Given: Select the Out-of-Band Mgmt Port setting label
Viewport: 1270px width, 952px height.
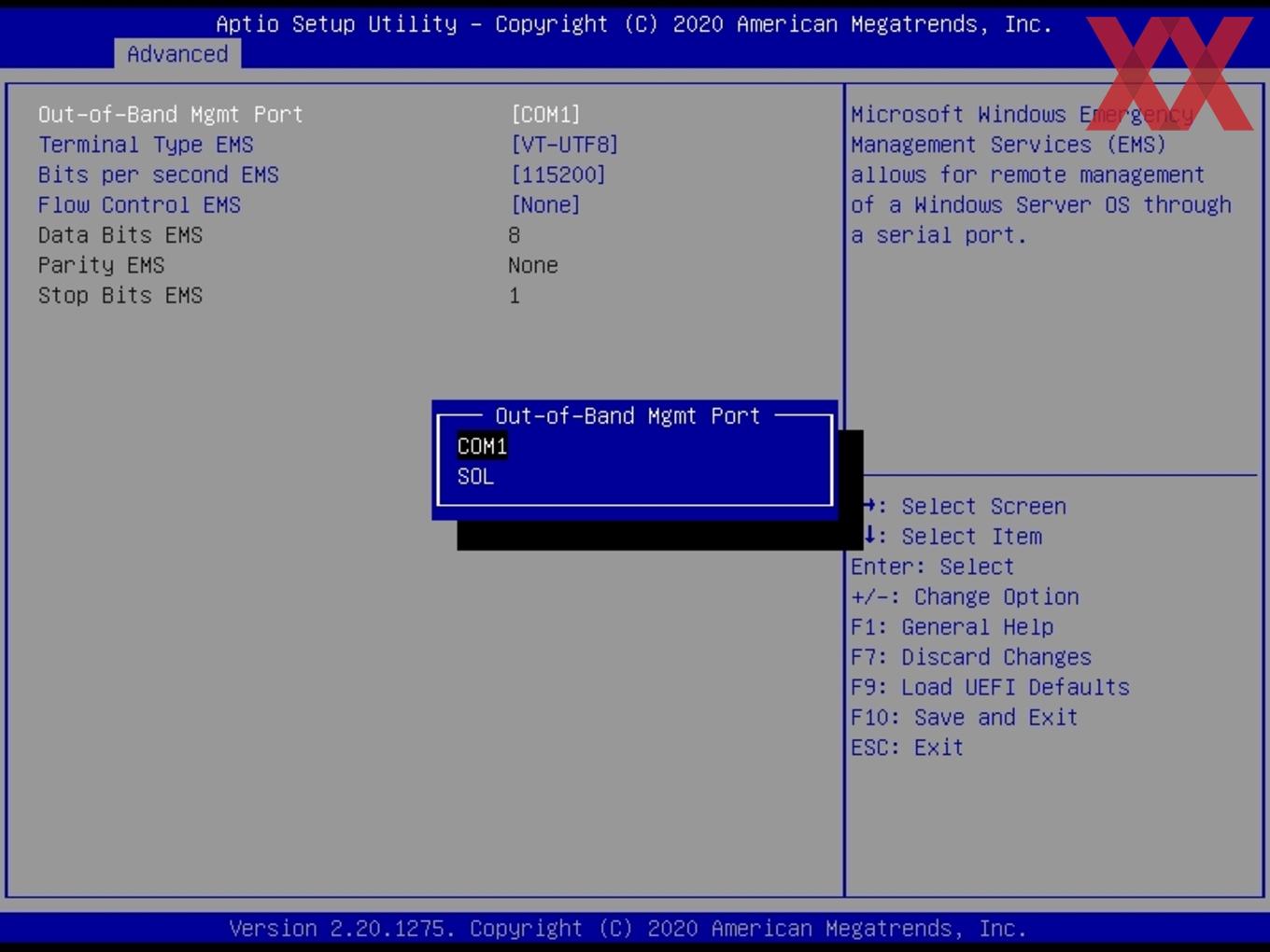Looking at the screenshot, I should point(170,115).
